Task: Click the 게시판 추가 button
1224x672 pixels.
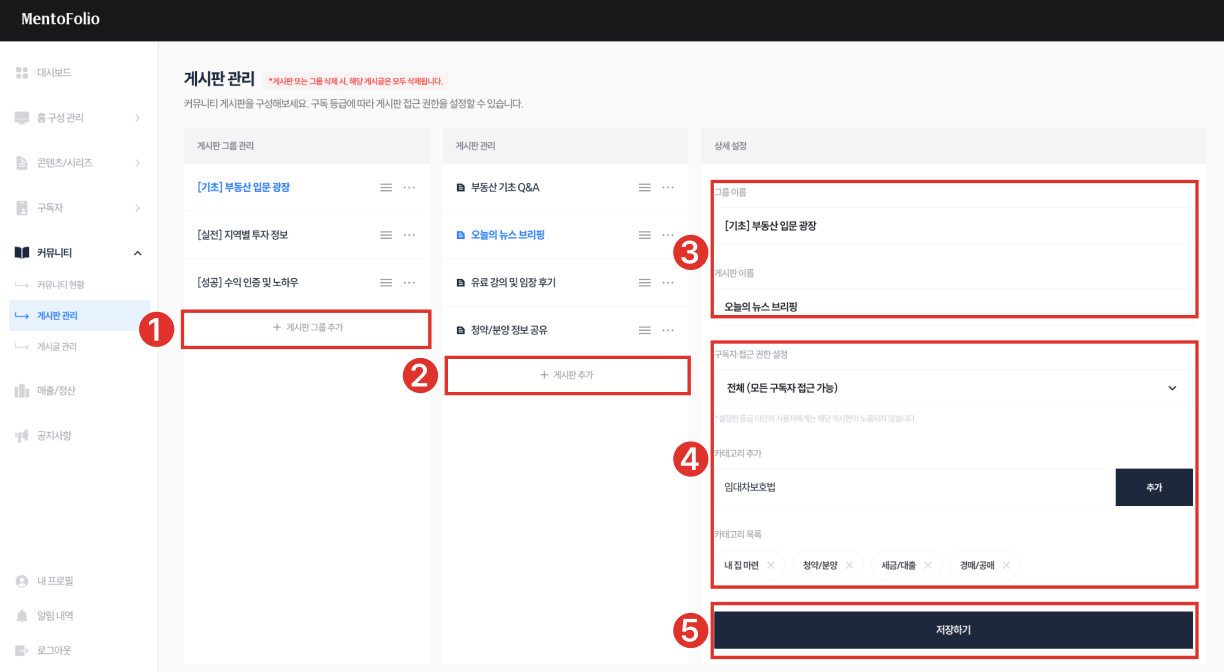Action: (566, 375)
